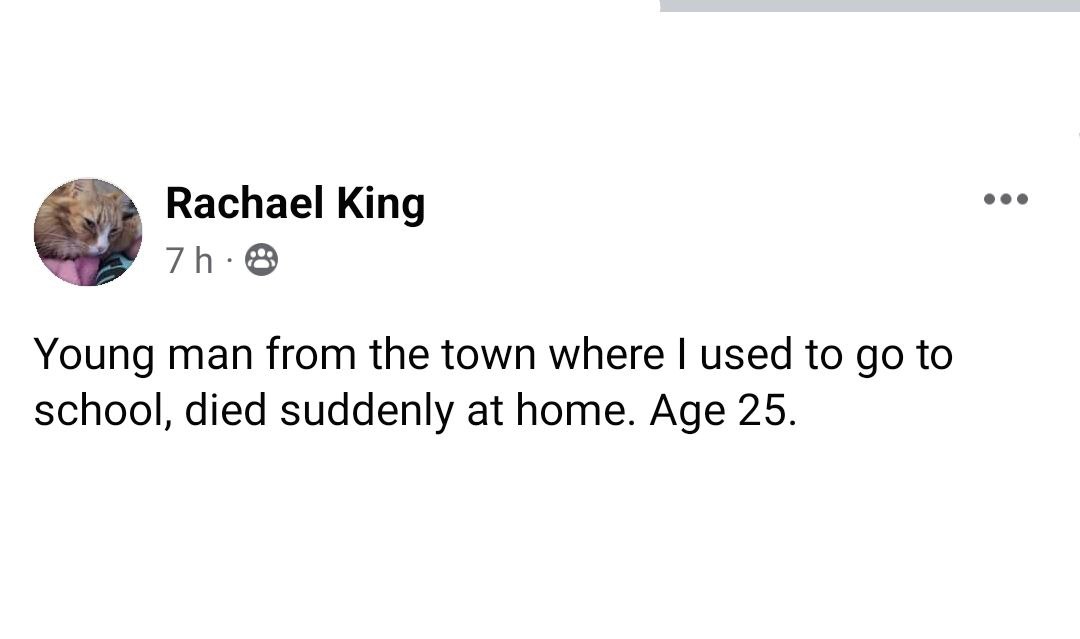Open the three-dot post options menu
The width and height of the screenshot is (1080, 639).
click(1005, 200)
